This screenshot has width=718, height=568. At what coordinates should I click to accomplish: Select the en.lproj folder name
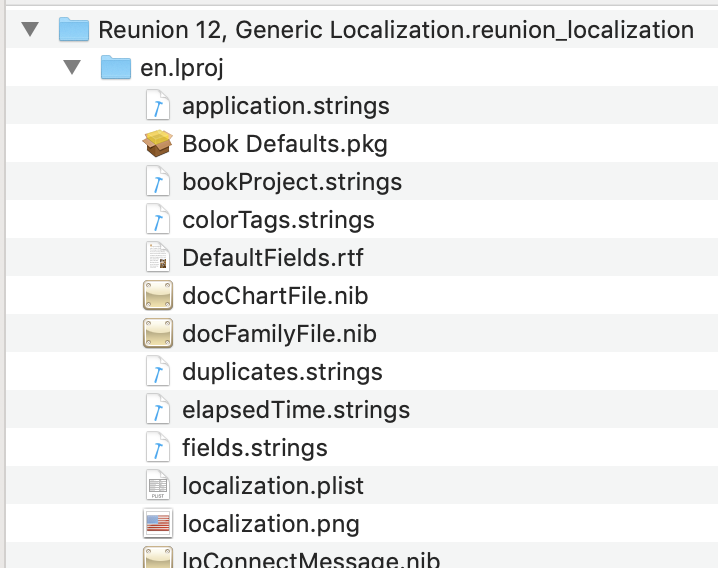(182, 69)
